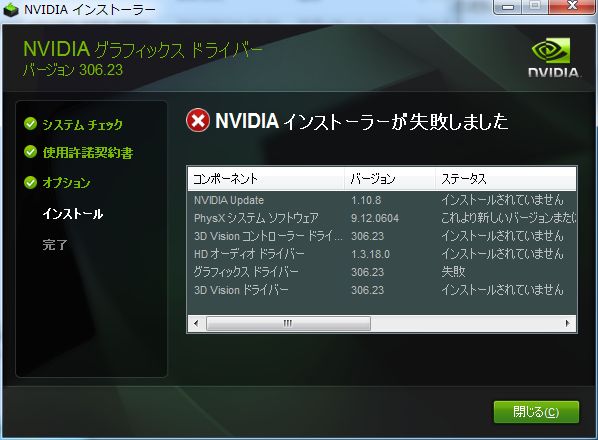
Task: Click the バージョン column header
Action: pyautogui.click(x=390, y=179)
